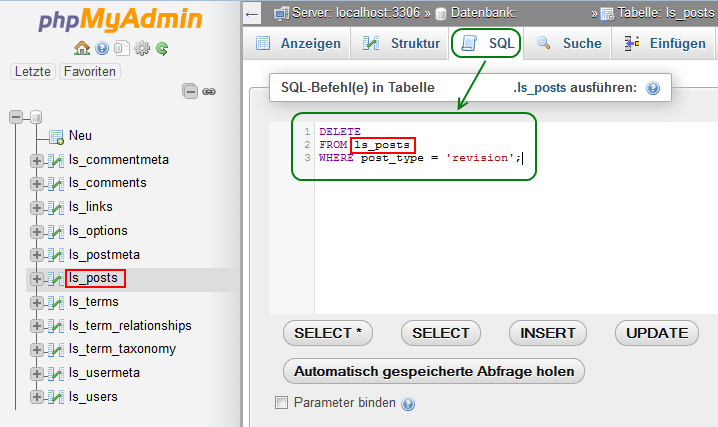Screen dimensions: 718x427
Task: Expand the ls_term_taxonomy tree node
Action: [x=37, y=350]
